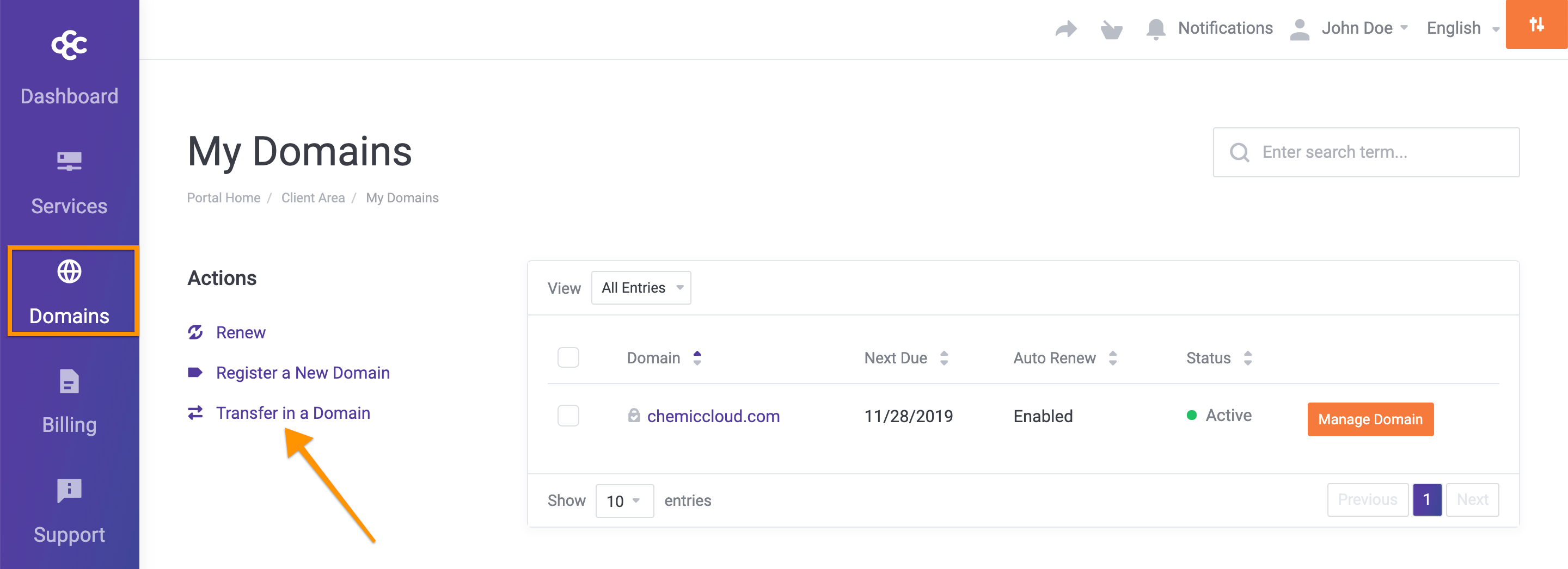The width and height of the screenshot is (1568, 569).
Task: Toggle the padlock icon beside chemiccloud.com
Action: [634, 416]
